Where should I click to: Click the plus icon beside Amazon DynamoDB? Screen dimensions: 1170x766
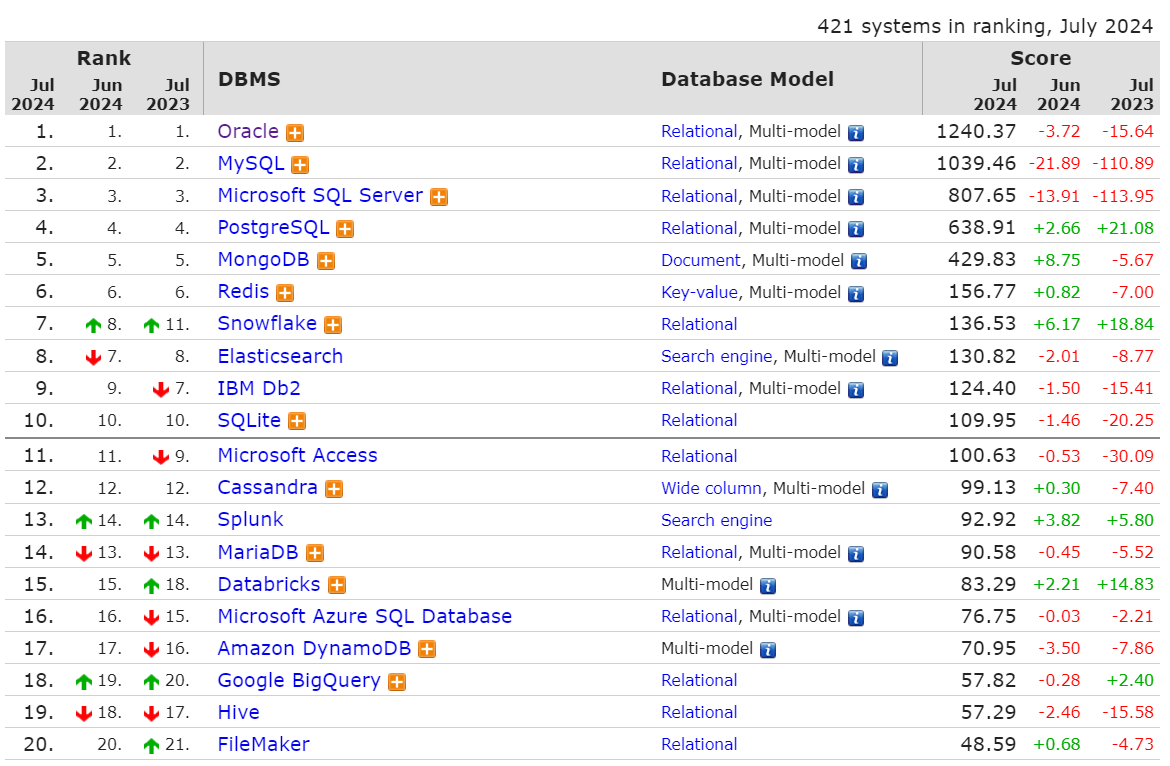click(427, 649)
